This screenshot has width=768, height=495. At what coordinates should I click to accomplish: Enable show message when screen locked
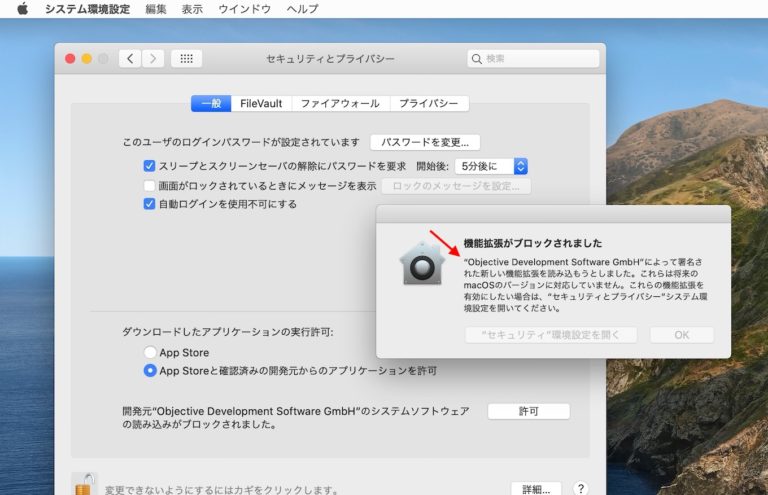point(149,185)
